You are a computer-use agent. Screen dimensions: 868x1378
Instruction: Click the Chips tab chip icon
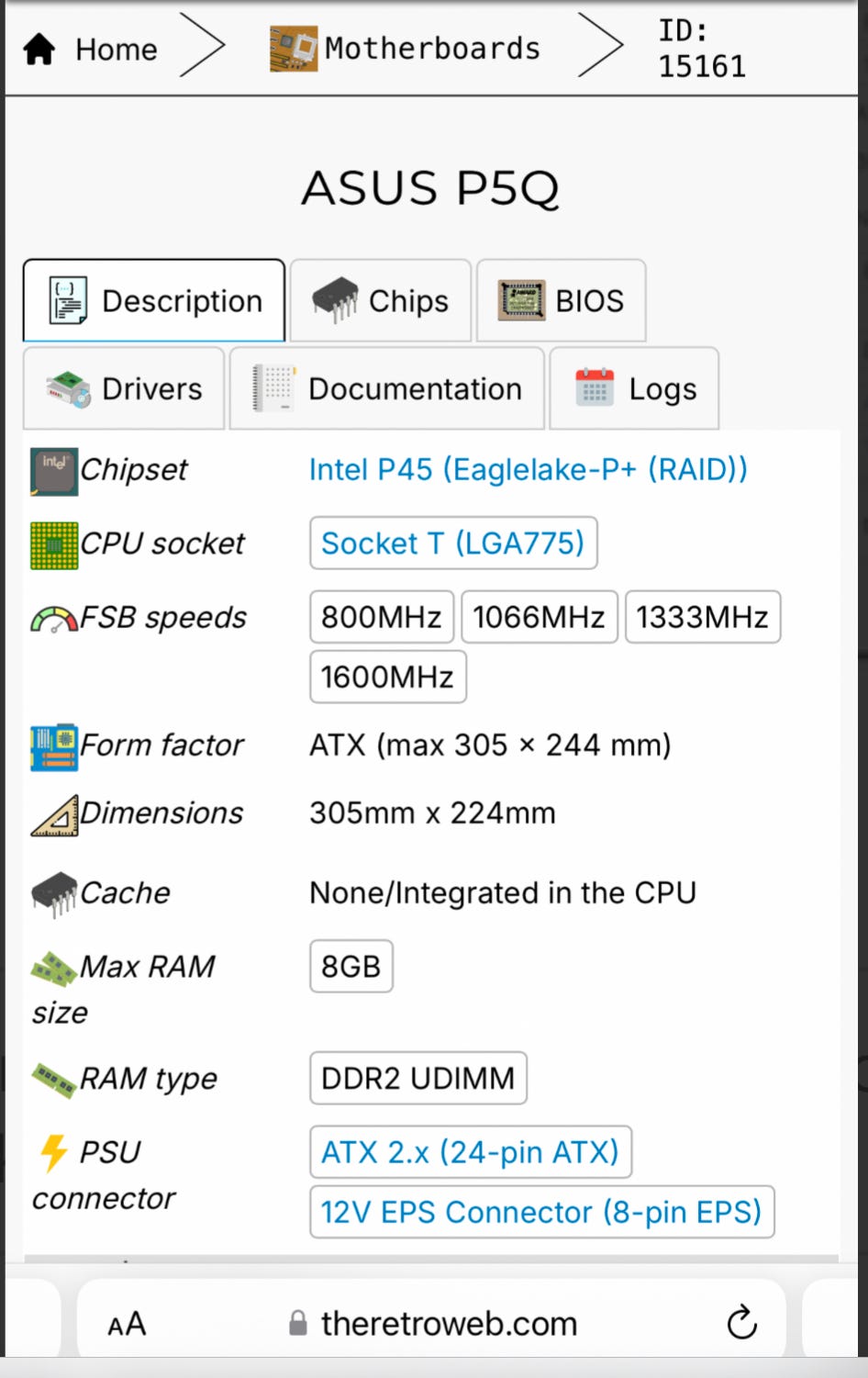[335, 300]
